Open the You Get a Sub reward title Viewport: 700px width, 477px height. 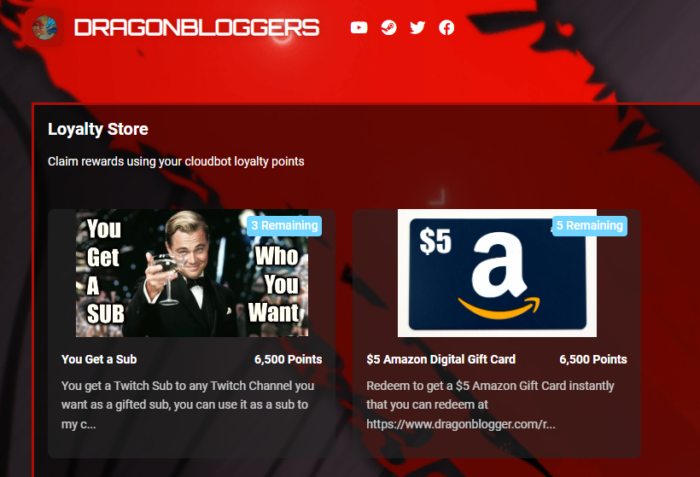(x=99, y=359)
